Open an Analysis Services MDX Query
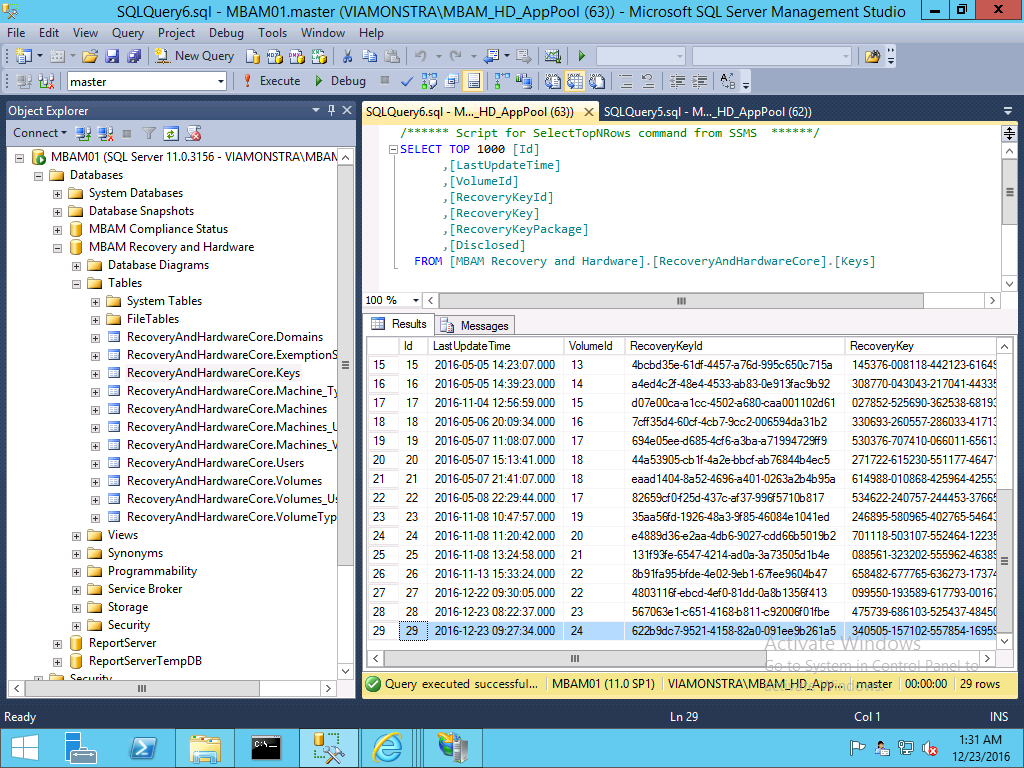Screen dimensions: 1024x768 (x=275, y=56)
